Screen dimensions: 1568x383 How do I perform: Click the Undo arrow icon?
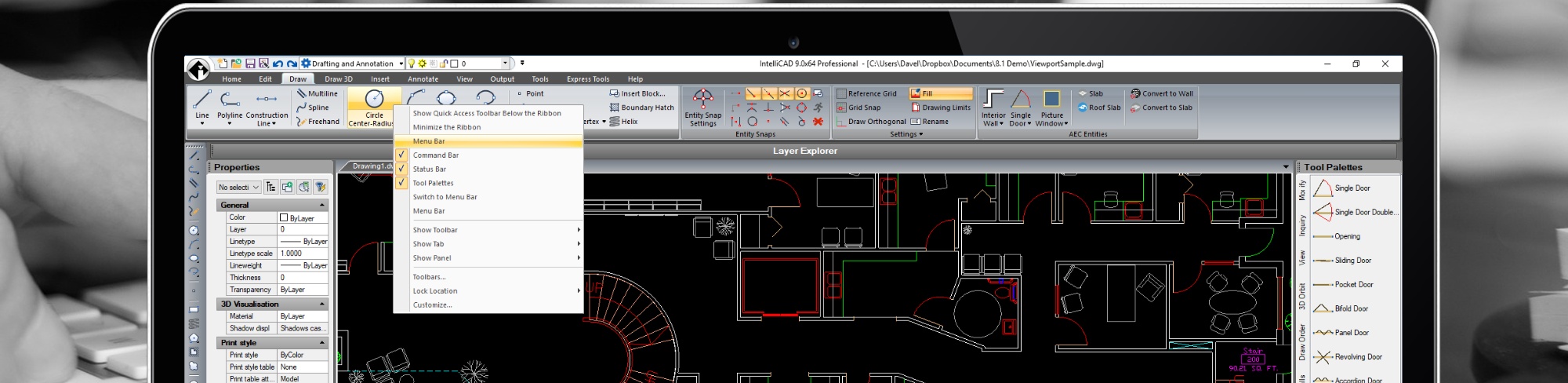[278, 64]
